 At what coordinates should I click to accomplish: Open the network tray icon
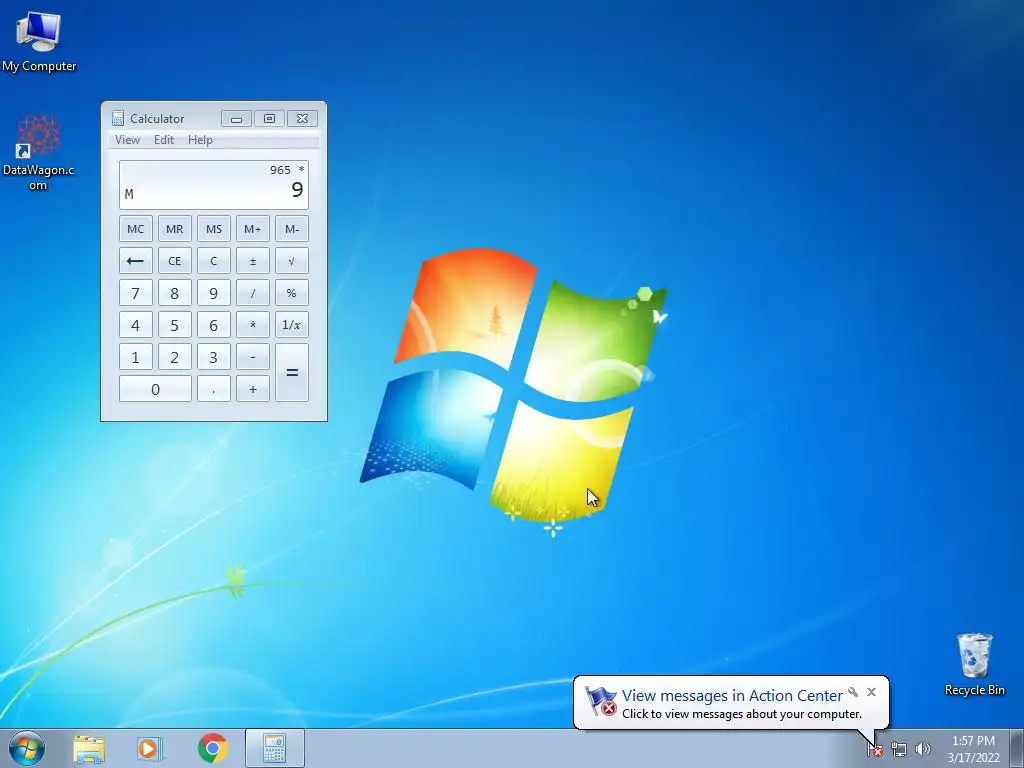(899, 750)
